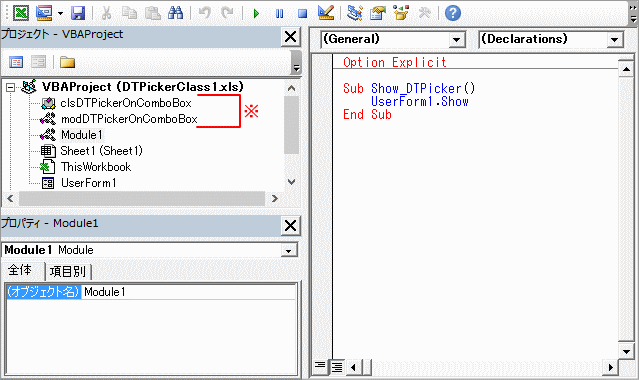Select Sheet1 (Sheet1) in project tree
This screenshot has width=639, height=380.
coord(101,151)
